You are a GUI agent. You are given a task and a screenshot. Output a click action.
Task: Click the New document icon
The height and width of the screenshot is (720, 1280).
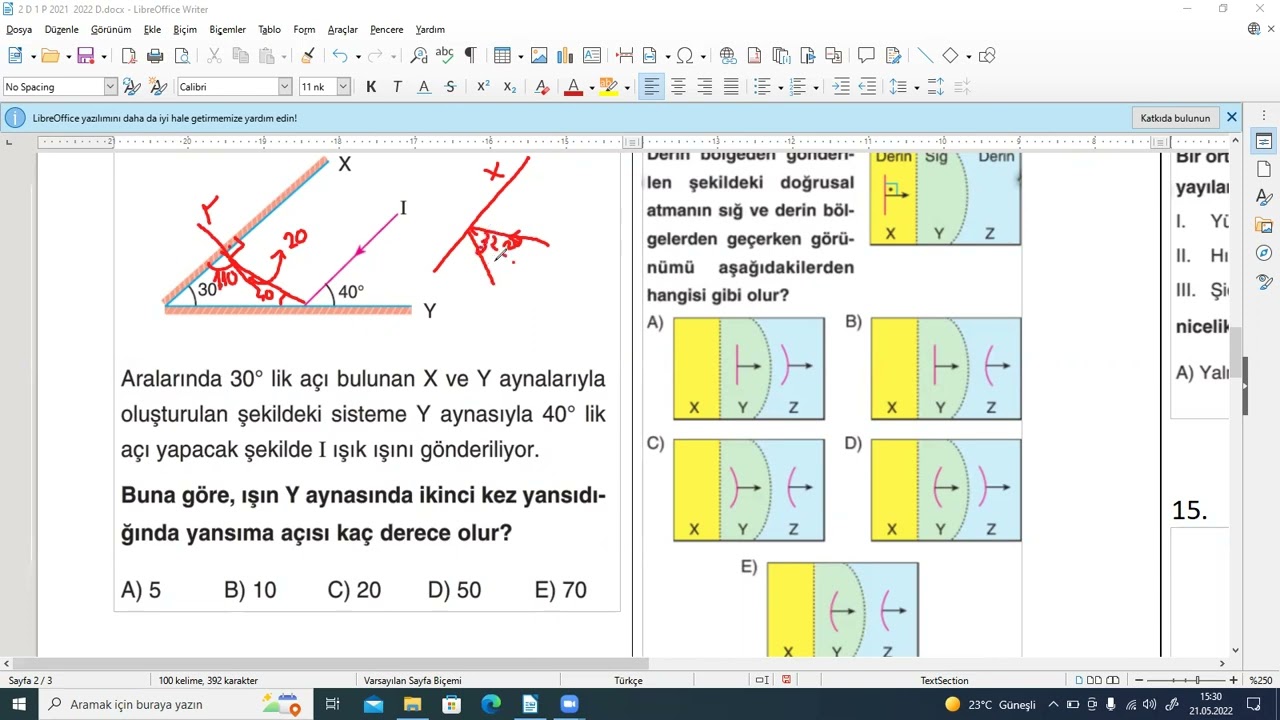click(x=15, y=56)
